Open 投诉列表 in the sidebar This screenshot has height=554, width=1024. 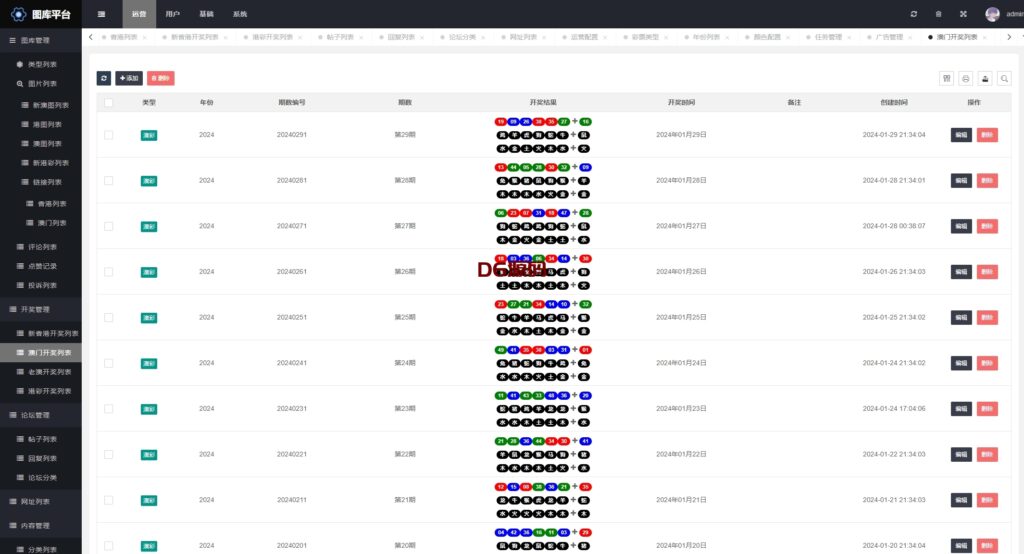(42, 285)
